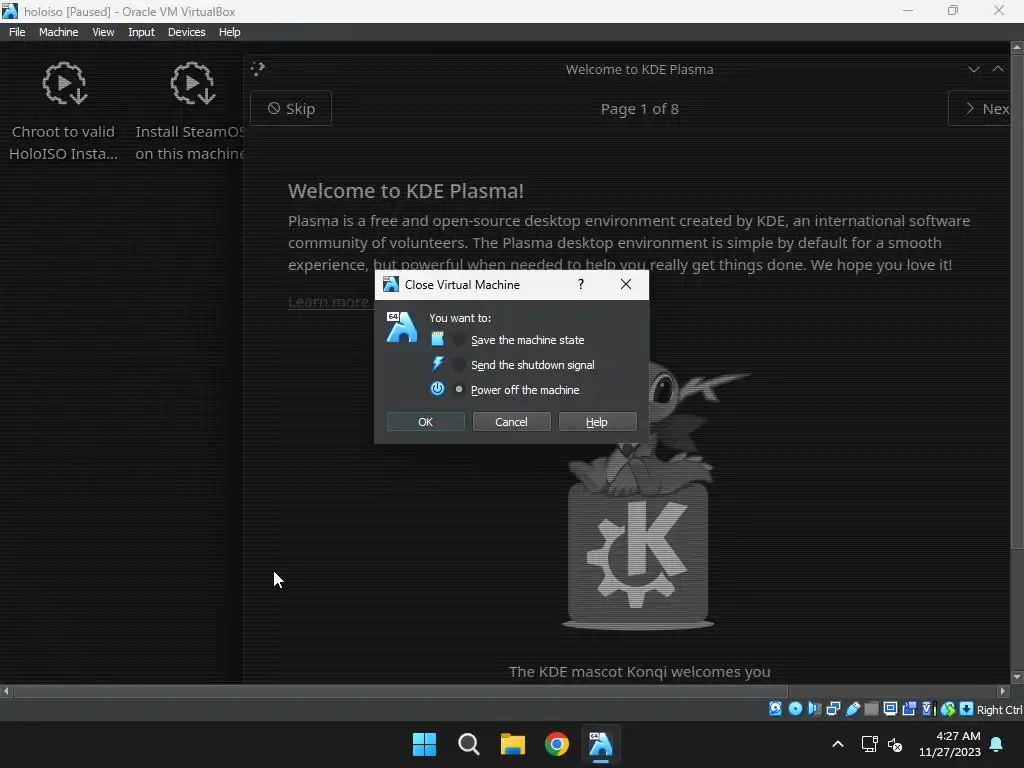The height and width of the screenshot is (768, 1024).
Task: Click the horizontal scrollbar thumb
Action: (401, 691)
